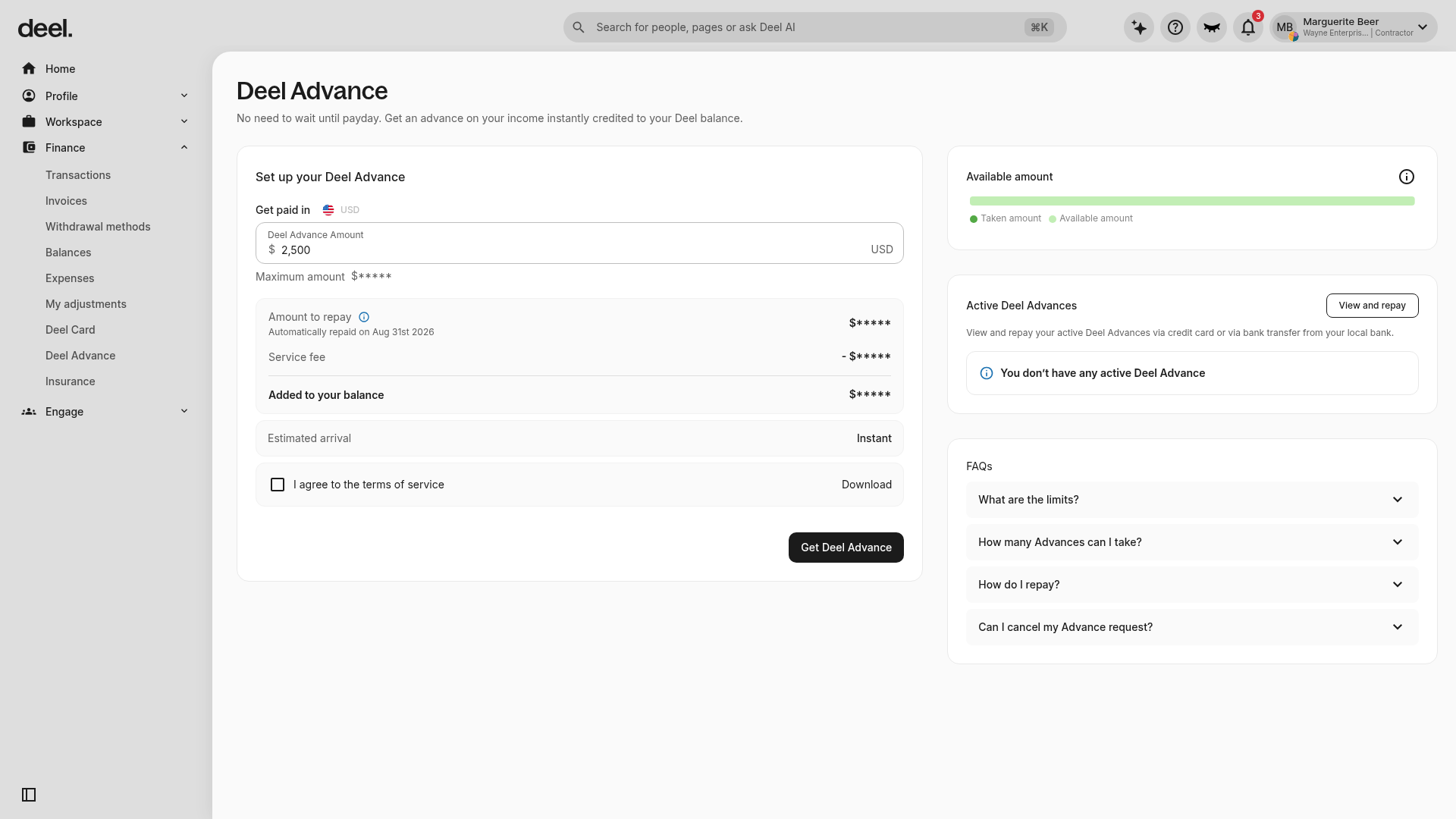Open the account dropdown arrow
Viewport: 1456px width, 819px height.
pyautogui.click(x=1423, y=27)
